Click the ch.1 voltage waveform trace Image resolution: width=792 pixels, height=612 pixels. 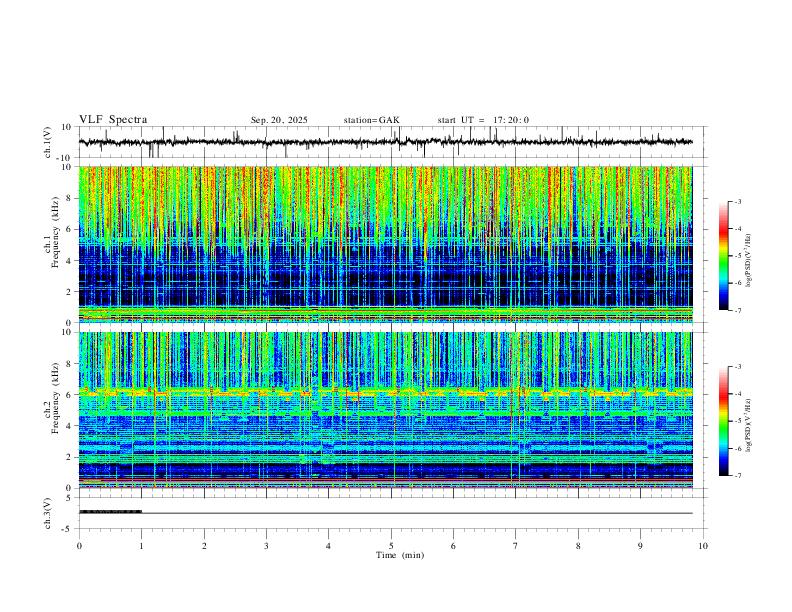(x=385, y=142)
